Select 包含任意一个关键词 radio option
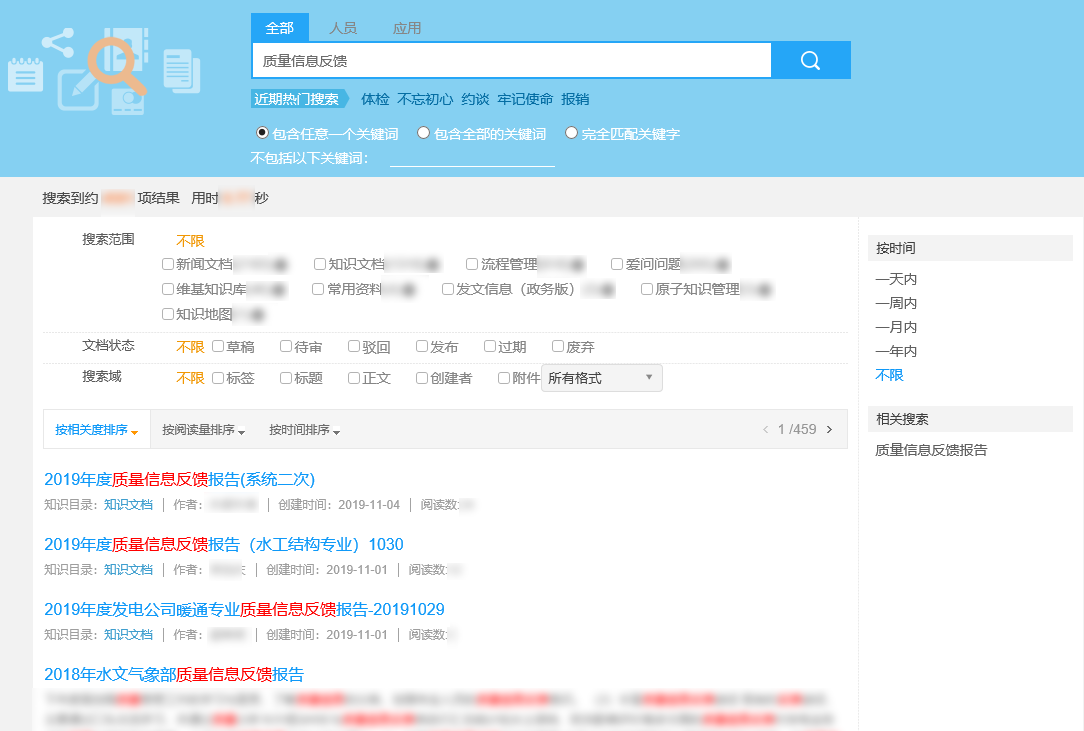 point(263,133)
